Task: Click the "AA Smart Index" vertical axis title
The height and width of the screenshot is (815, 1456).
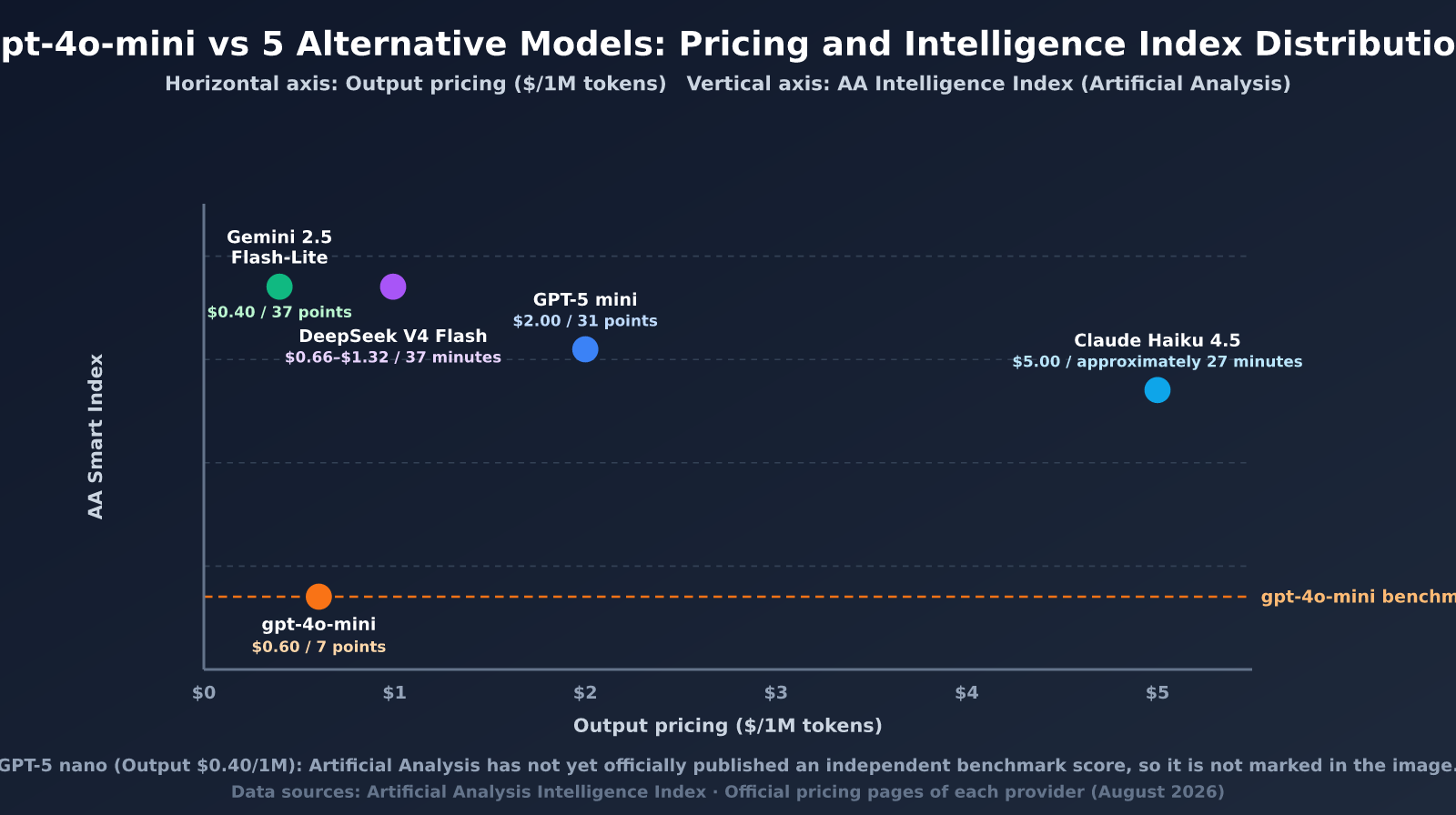Action: click(x=96, y=437)
